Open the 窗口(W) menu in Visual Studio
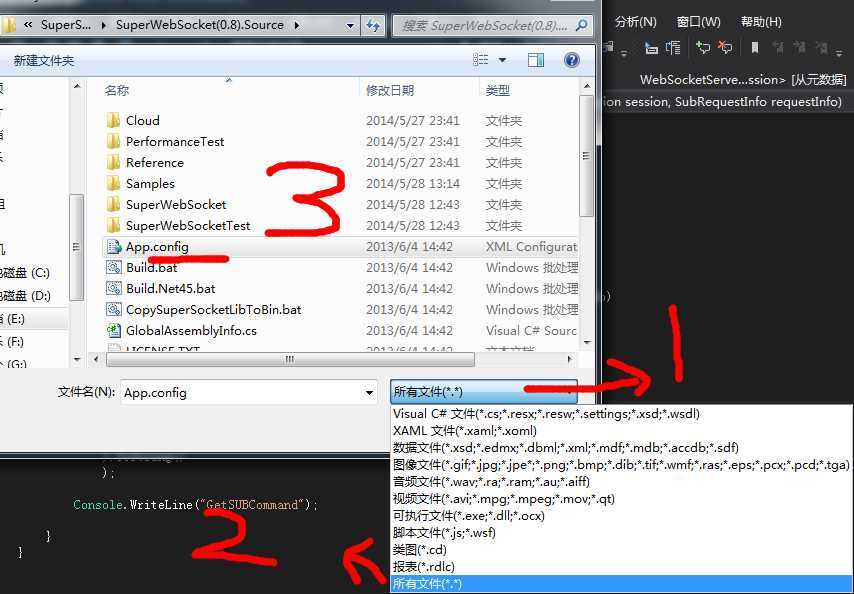 [698, 22]
